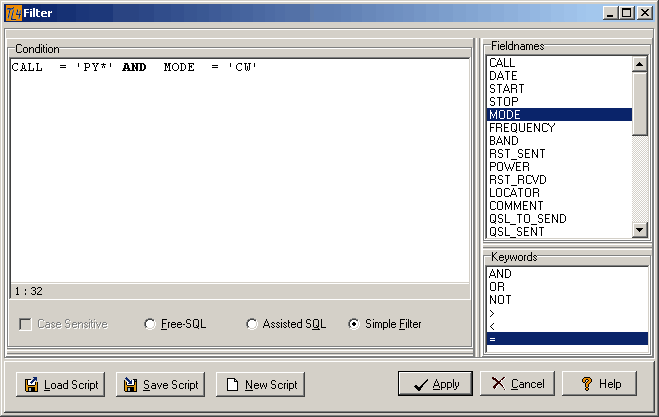
Task: Close the Filter window
Action: pyautogui.click(x=645, y=13)
